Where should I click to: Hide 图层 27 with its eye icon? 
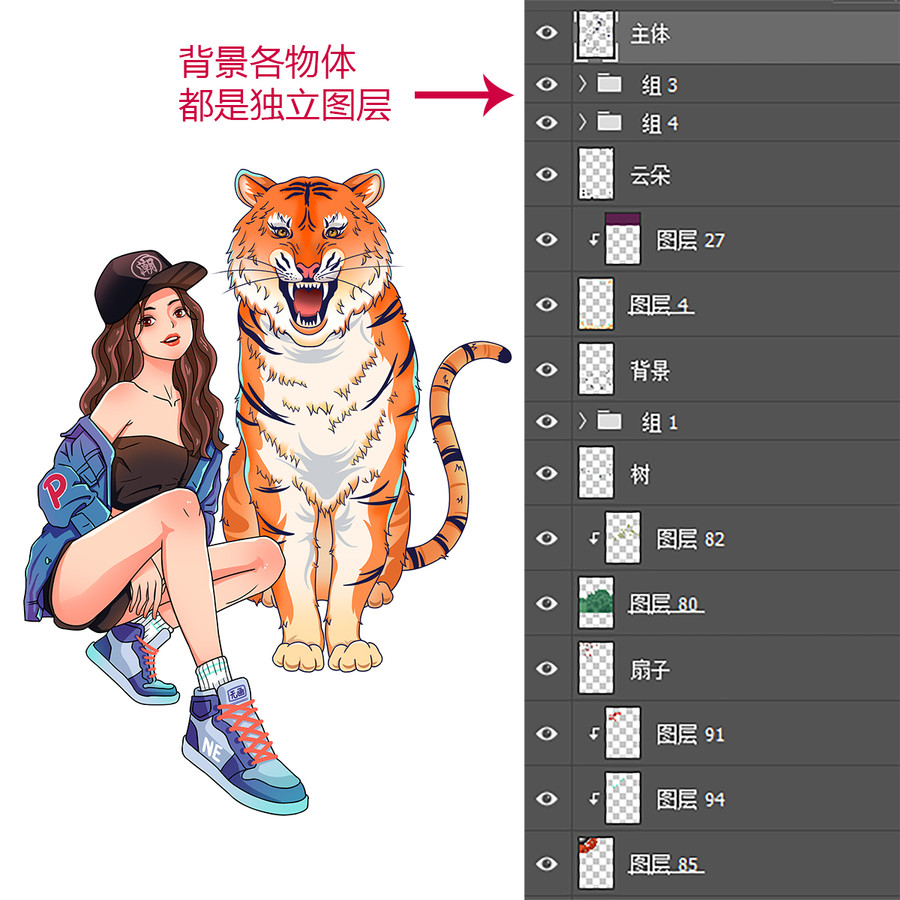coord(546,239)
